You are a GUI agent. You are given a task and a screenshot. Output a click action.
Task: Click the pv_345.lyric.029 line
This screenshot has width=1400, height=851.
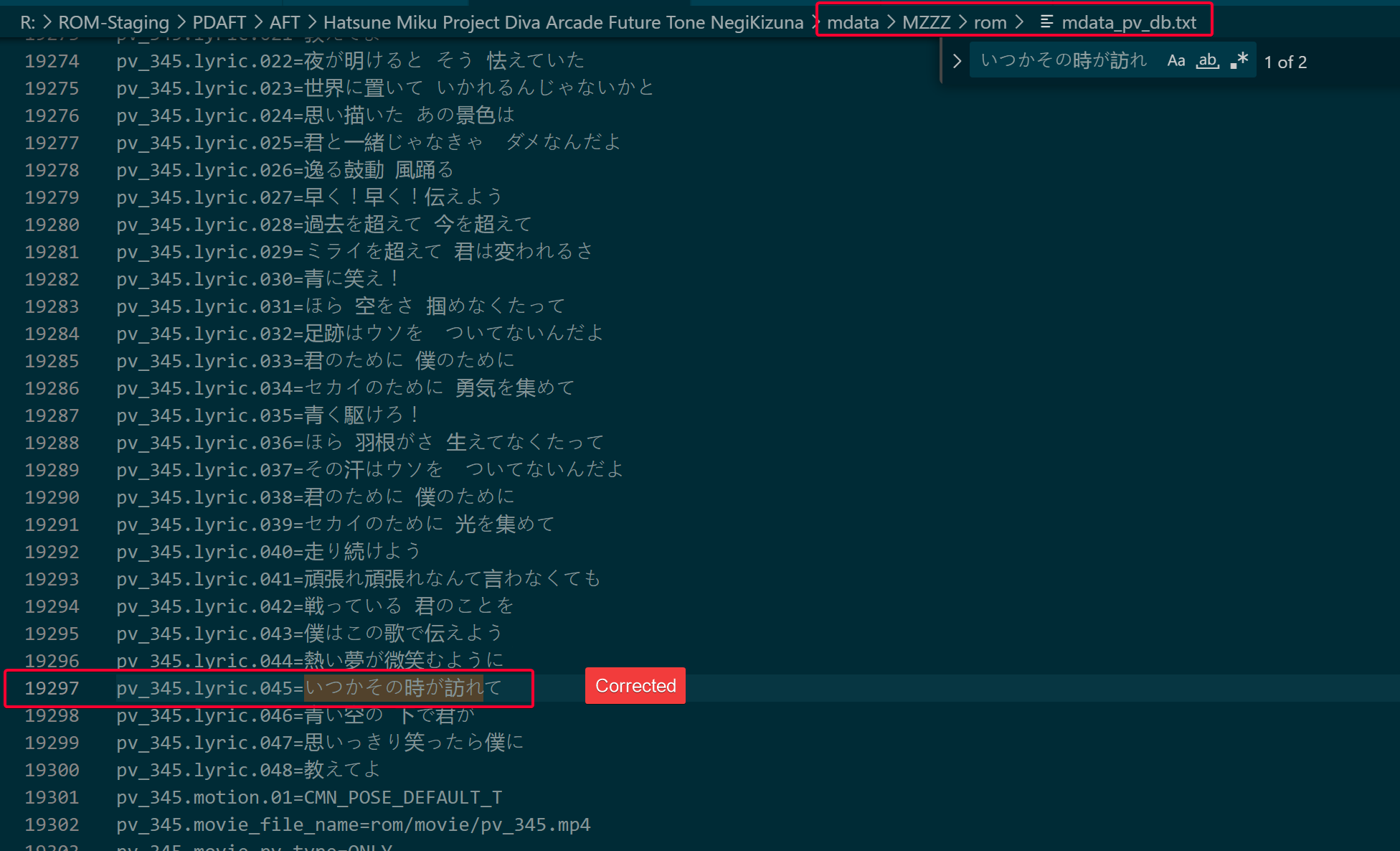pos(355,252)
